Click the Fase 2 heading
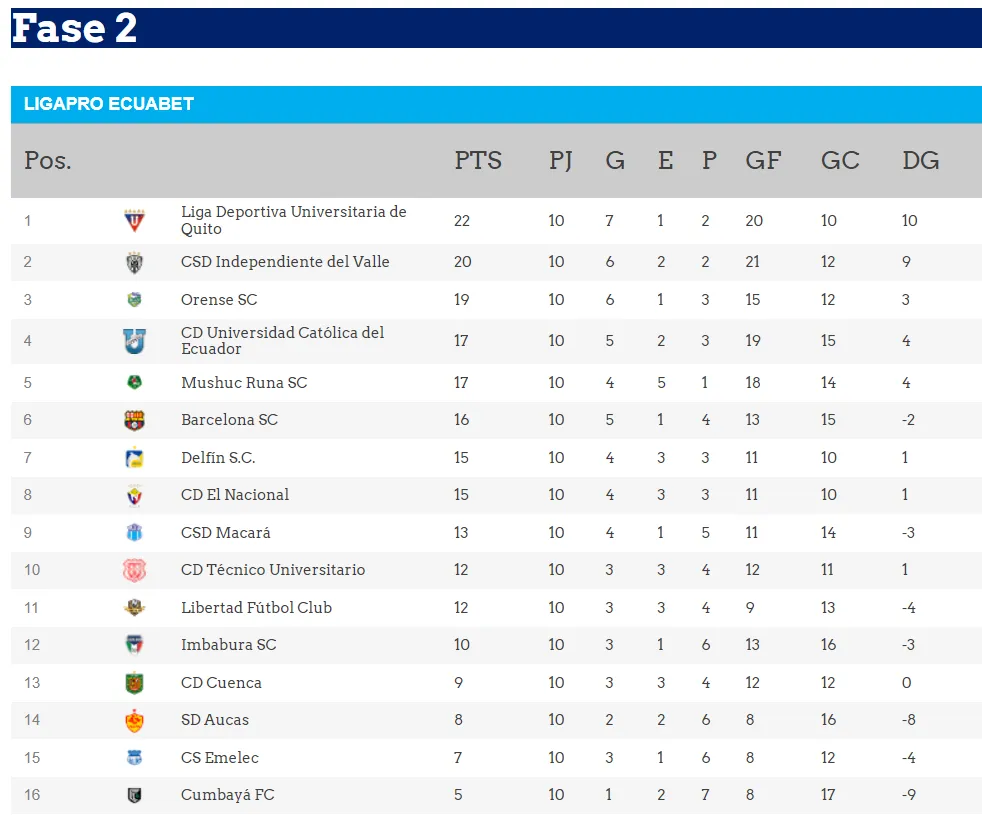This screenshot has height=815, width=982. click(75, 28)
